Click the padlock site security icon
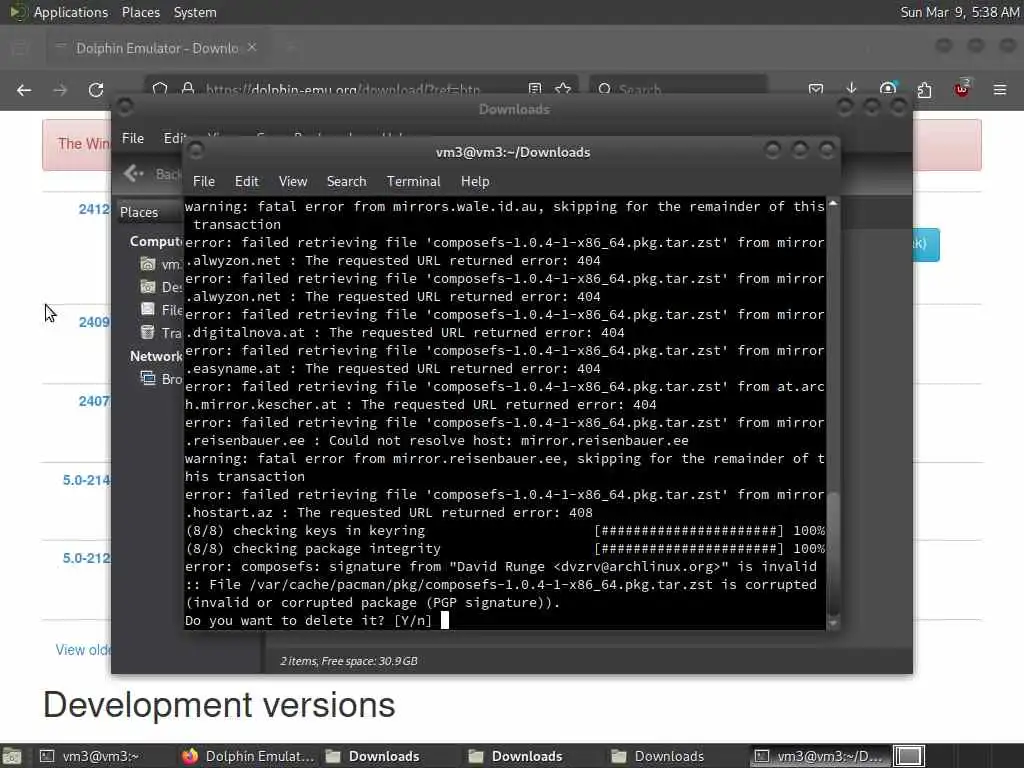 click(x=188, y=88)
